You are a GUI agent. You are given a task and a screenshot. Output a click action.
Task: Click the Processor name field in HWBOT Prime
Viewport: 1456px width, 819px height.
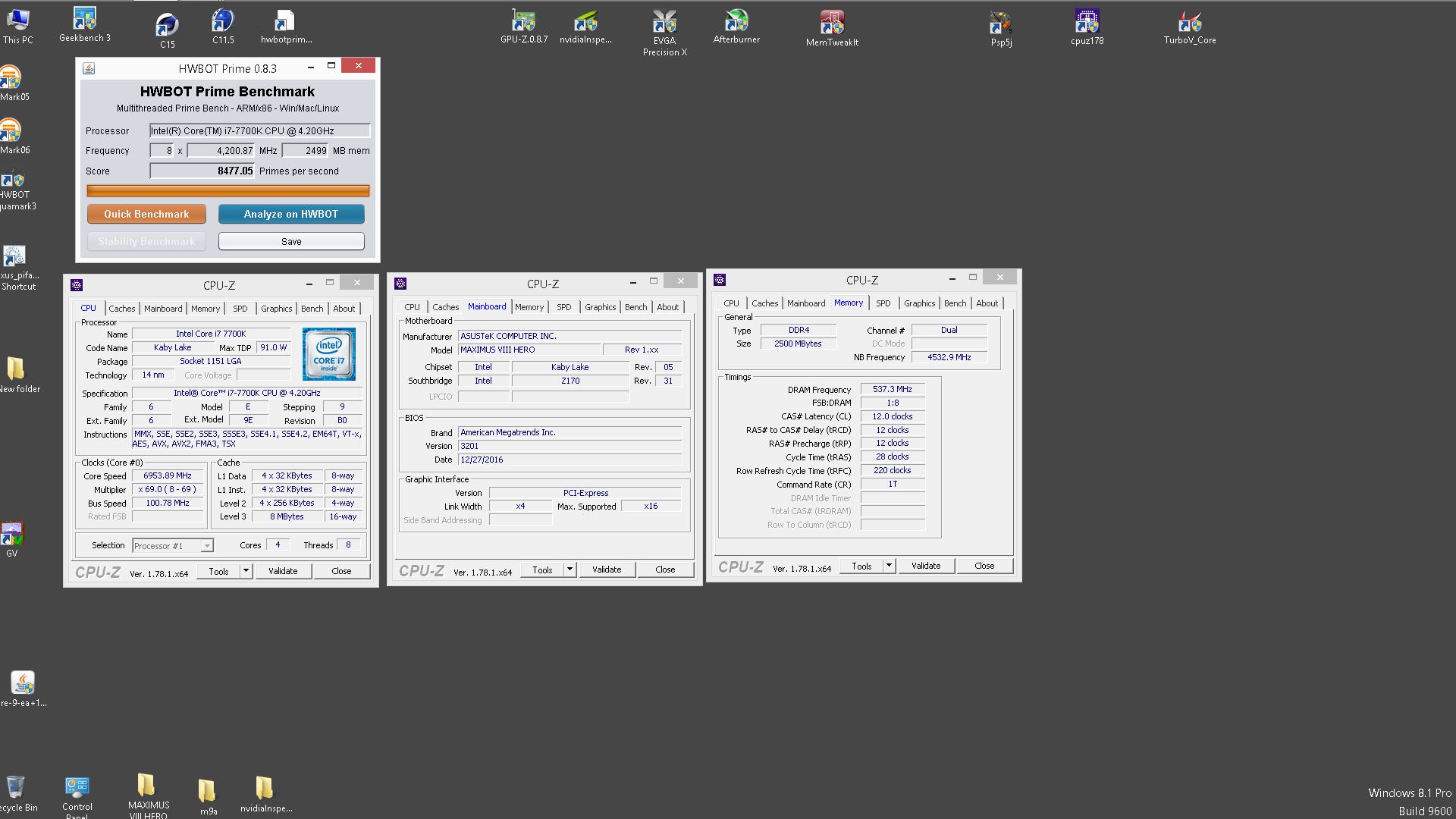(x=259, y=130)
